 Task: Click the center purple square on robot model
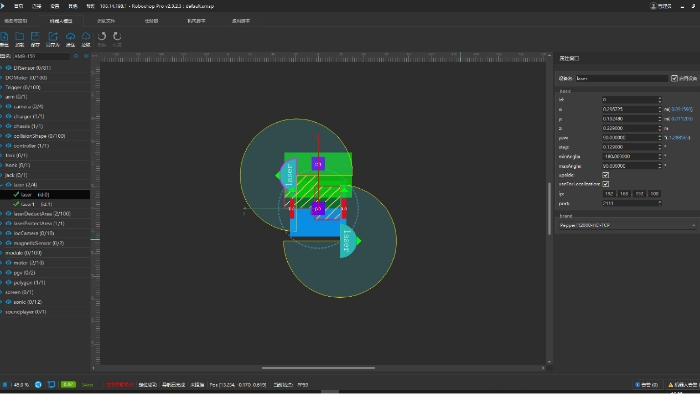[x=318, y=208]
